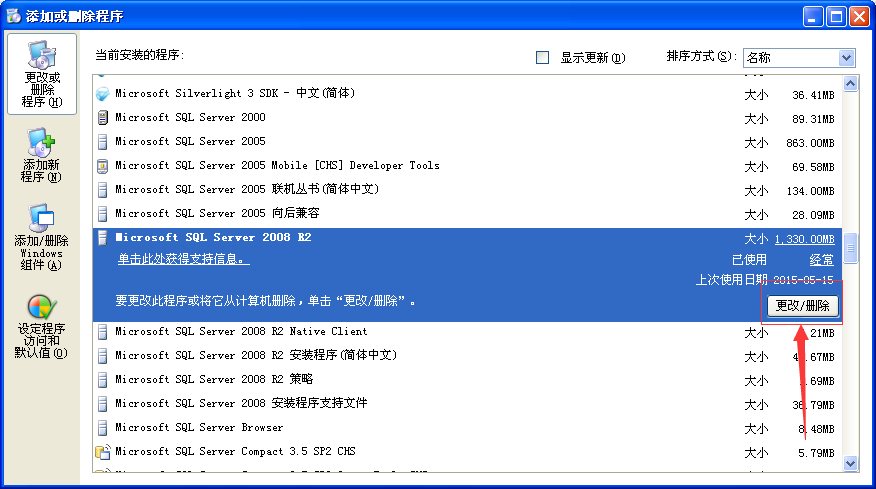Select Microsoft SQL Server Browser entry
The width and height of the screenshot is (876, 489).
(x=199, y=428)
